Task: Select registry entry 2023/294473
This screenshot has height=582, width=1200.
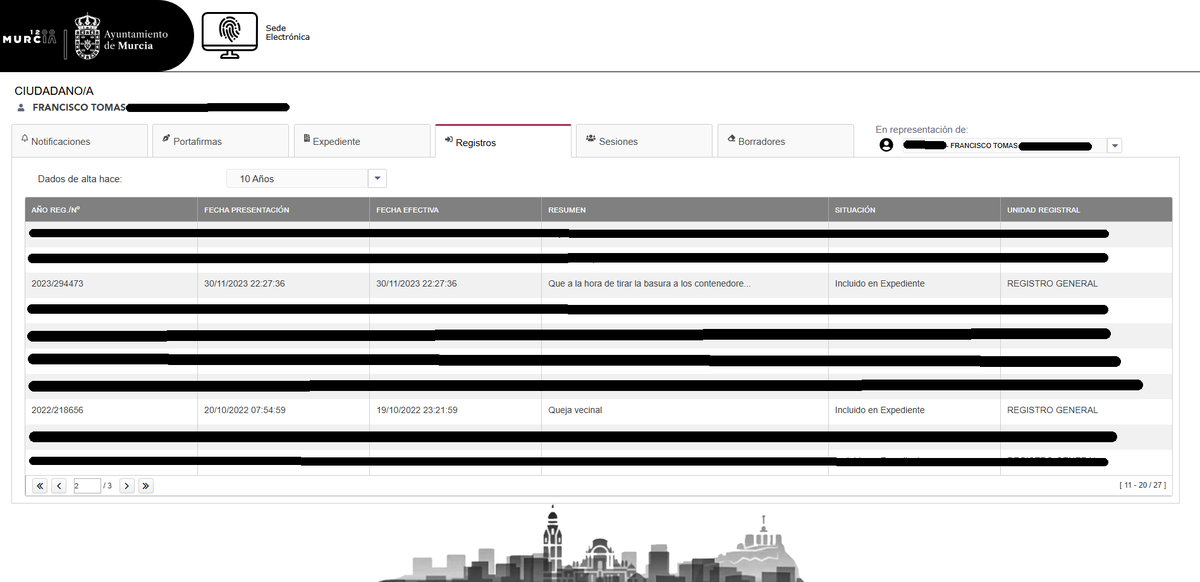Action: click(x=58, y=284)
